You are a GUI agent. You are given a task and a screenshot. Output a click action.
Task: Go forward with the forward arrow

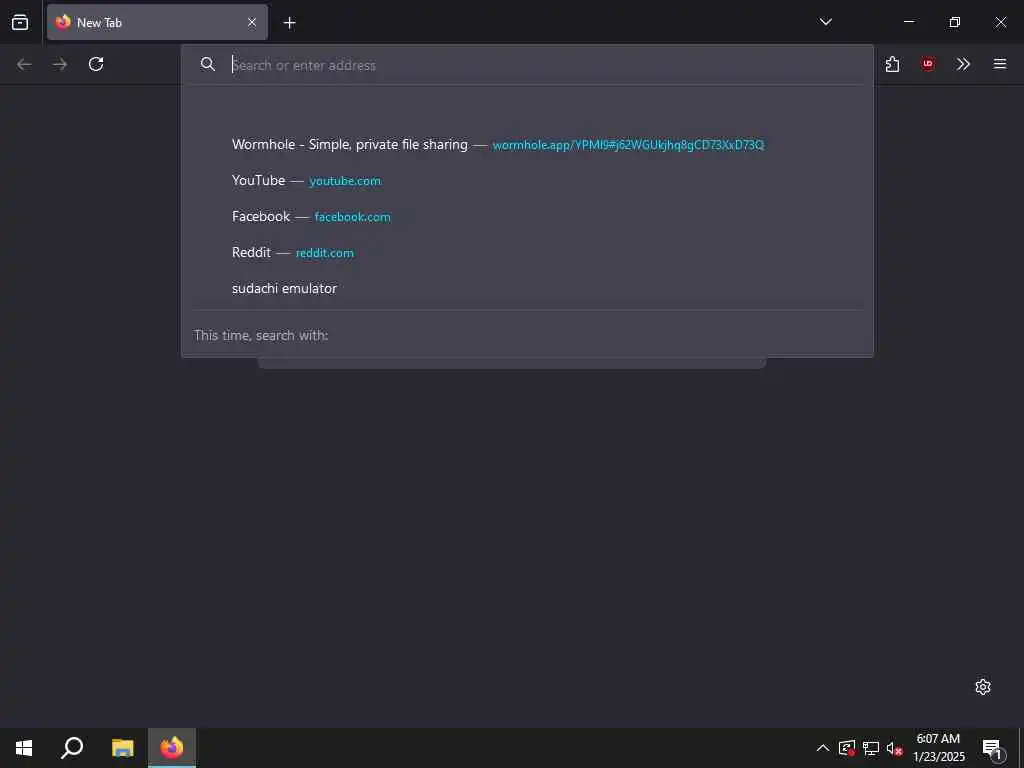[x=60, y=64]
